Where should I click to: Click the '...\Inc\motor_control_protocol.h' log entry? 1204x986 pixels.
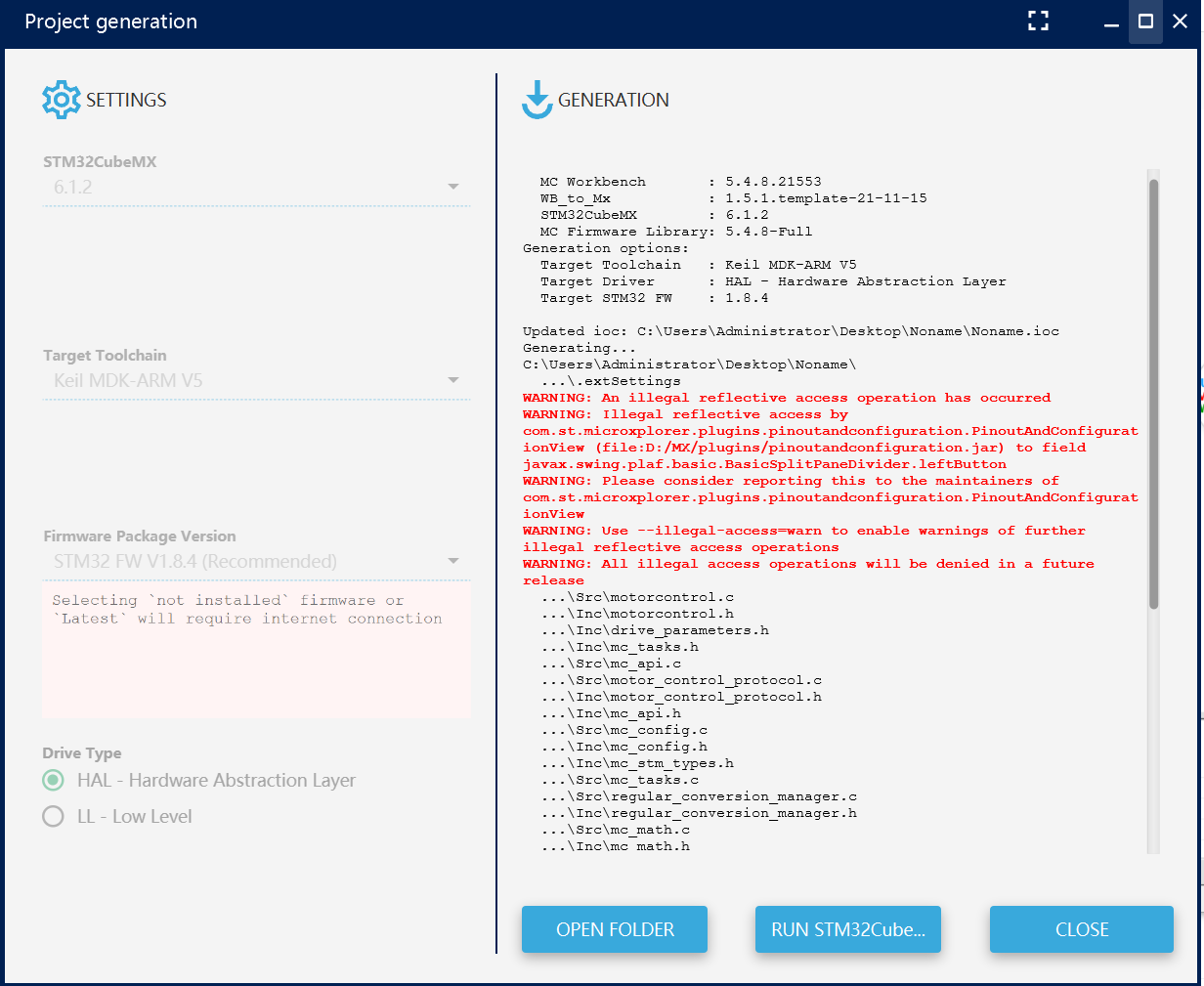pyautogui.click(x=681, y=697)
